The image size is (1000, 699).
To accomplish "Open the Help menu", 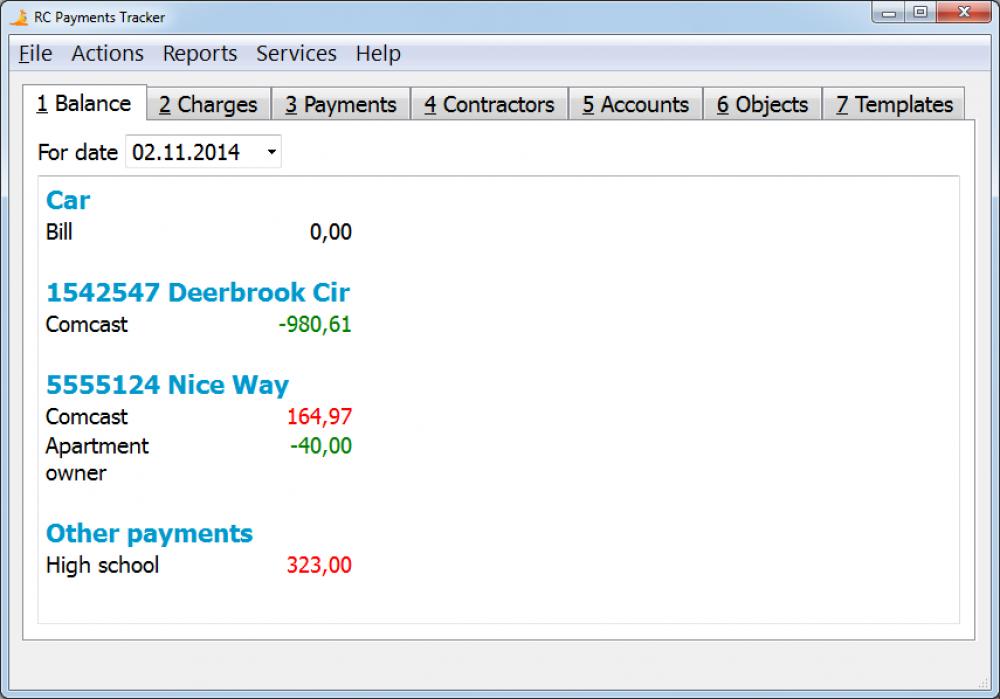I will pyautogui.click(x=377, y=53).
